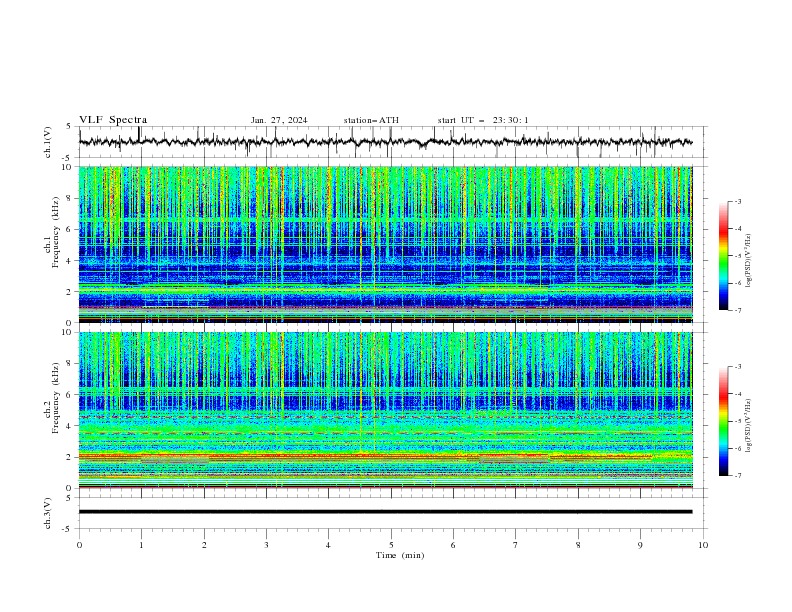Click the "-7" label on ch.2 colorbar
The image size is (792, 612).
pyautogui.click(x=737, y=476)
